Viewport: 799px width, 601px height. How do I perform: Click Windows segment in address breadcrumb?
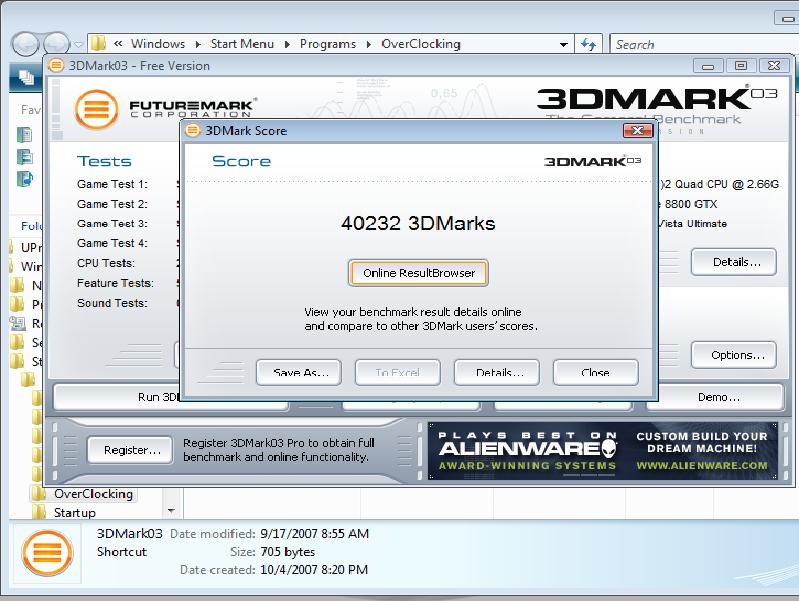(x=158, y=44)
